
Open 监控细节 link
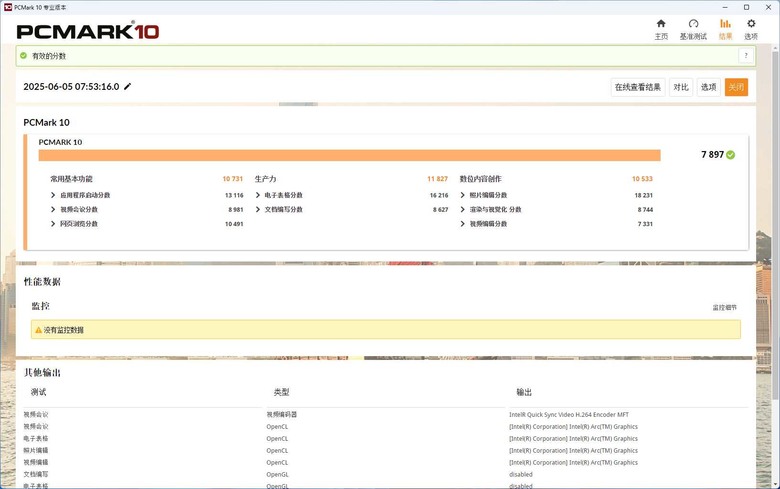coord(724,307)
